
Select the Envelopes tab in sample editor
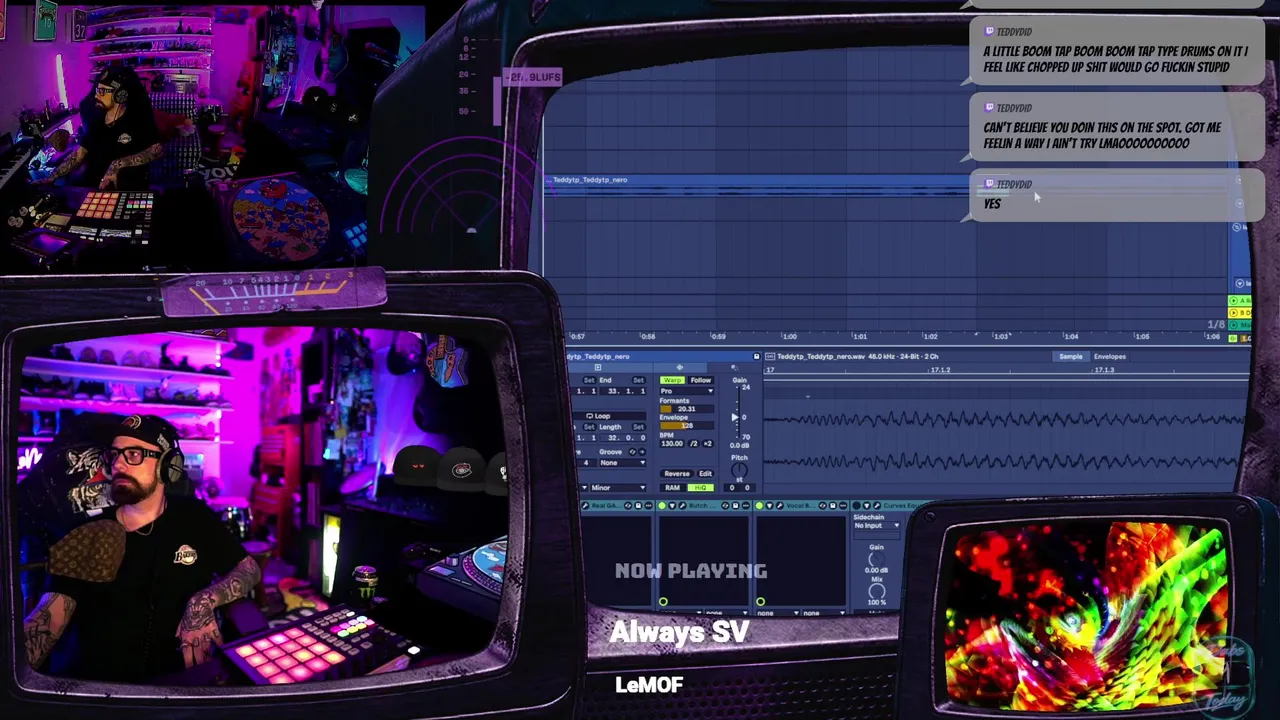click(x=1109, y=356)
